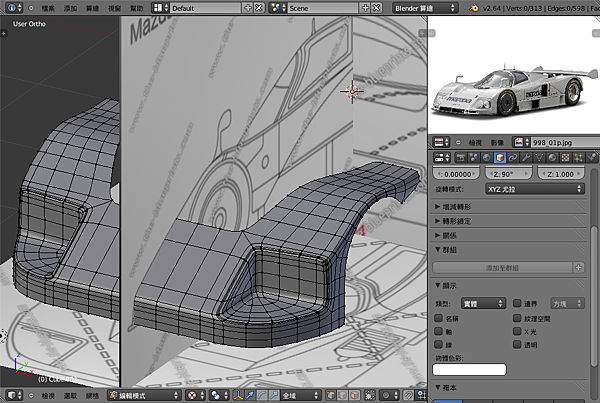Switch to the Texture checker tab

565,157
